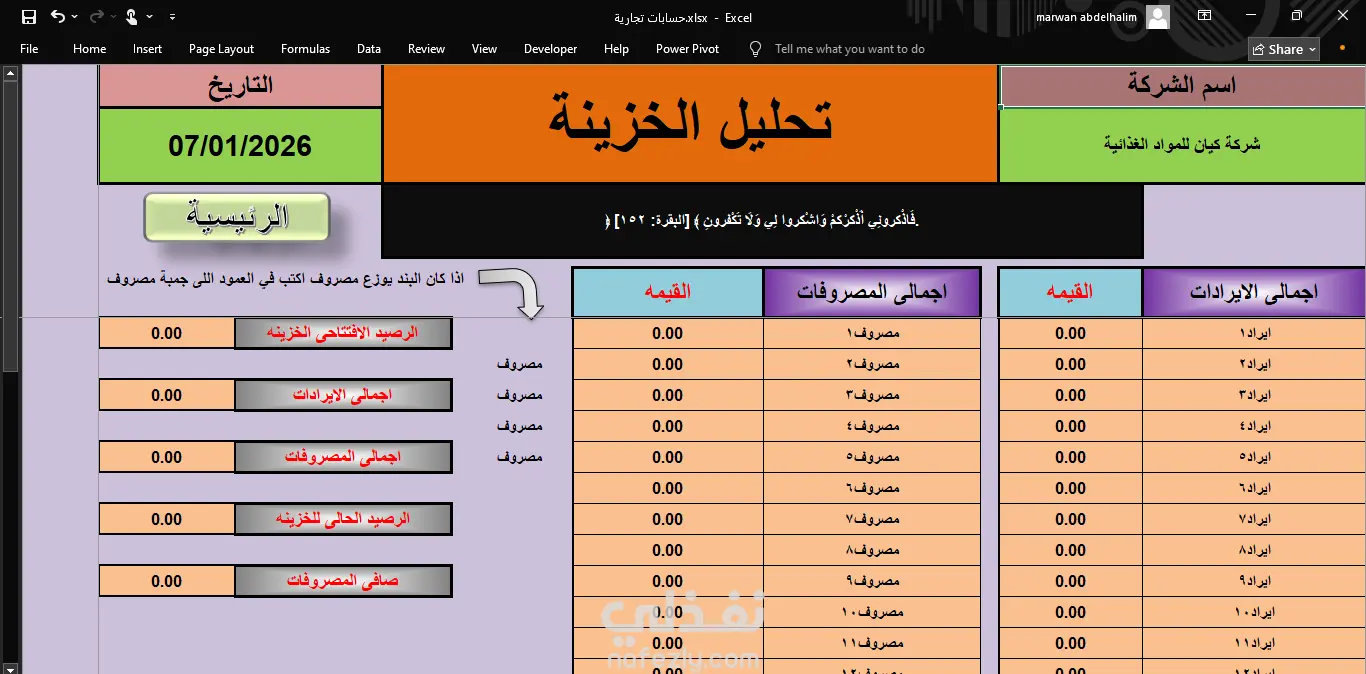The width and height of the screenshot is (1366, 674).
Task: Open the View ribbon tab
Action: pyautogui.click(x=484, y=49)
